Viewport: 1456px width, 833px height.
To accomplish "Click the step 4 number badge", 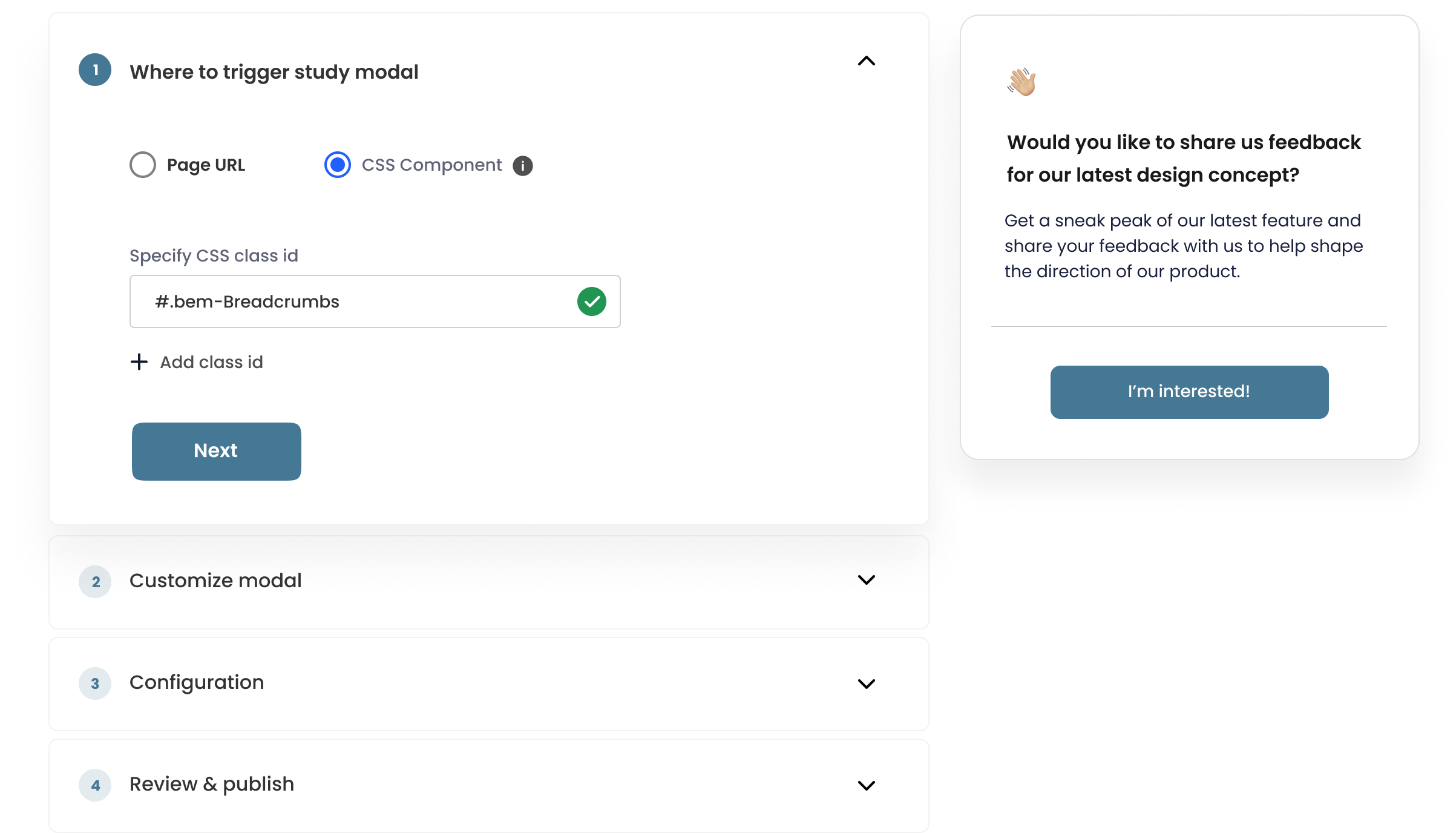I will pos(95,785).
